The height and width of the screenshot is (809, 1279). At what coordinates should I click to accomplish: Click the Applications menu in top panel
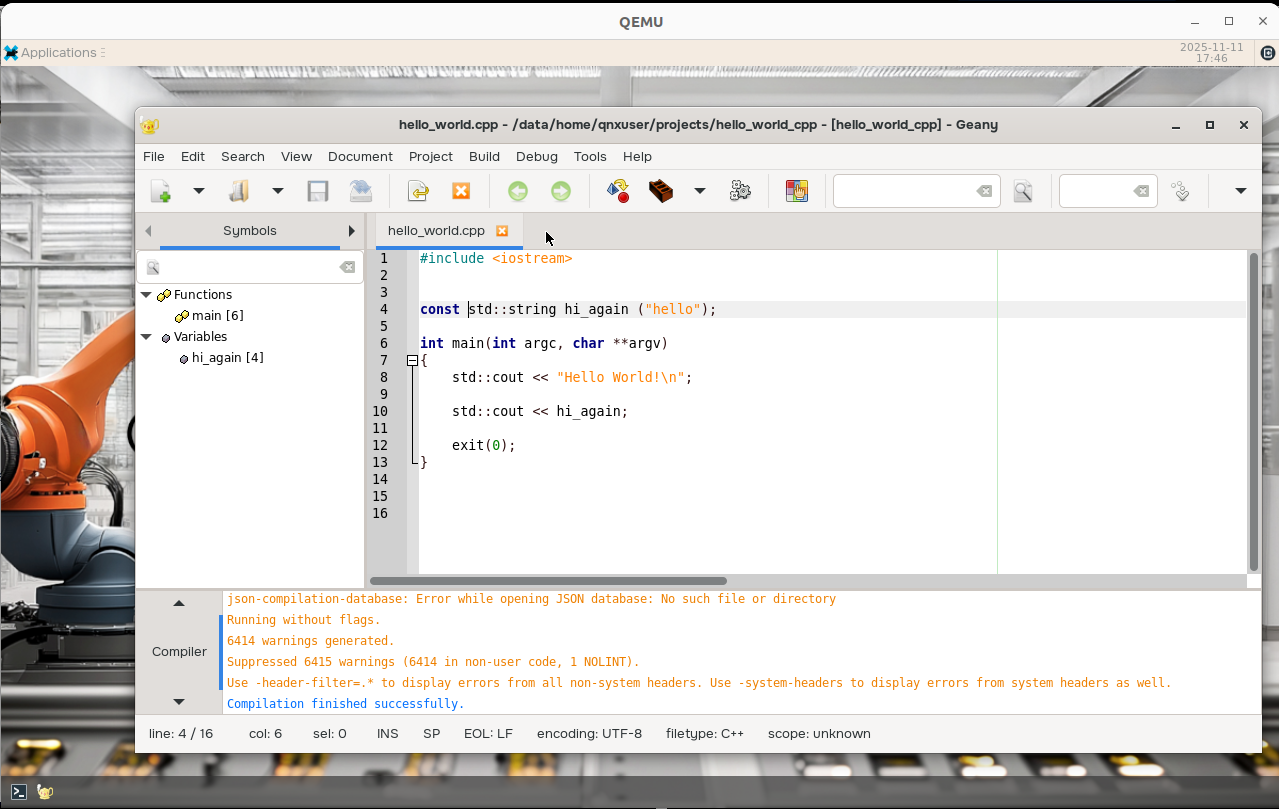click(x=58, y=53)
